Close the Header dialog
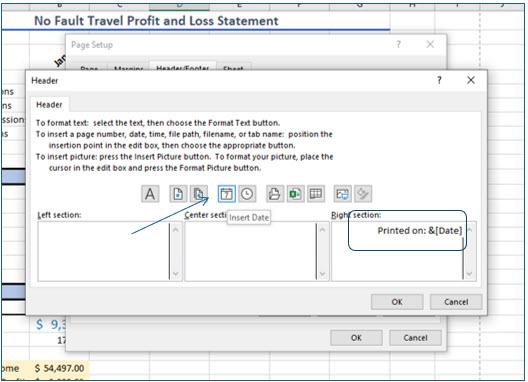The width and height of the screenshot is (528, 382). tap(471, 80)
